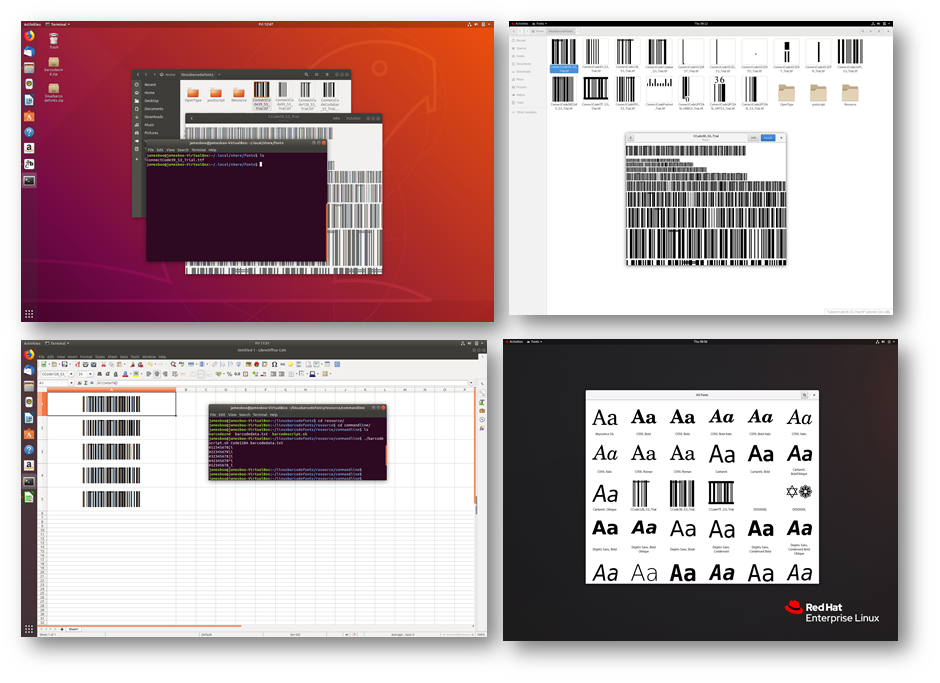This screenshot has width=940, height=683.
Task: Apply percent format using the Calc % icon
Action: pyautogui.click(x=229, y=374)
